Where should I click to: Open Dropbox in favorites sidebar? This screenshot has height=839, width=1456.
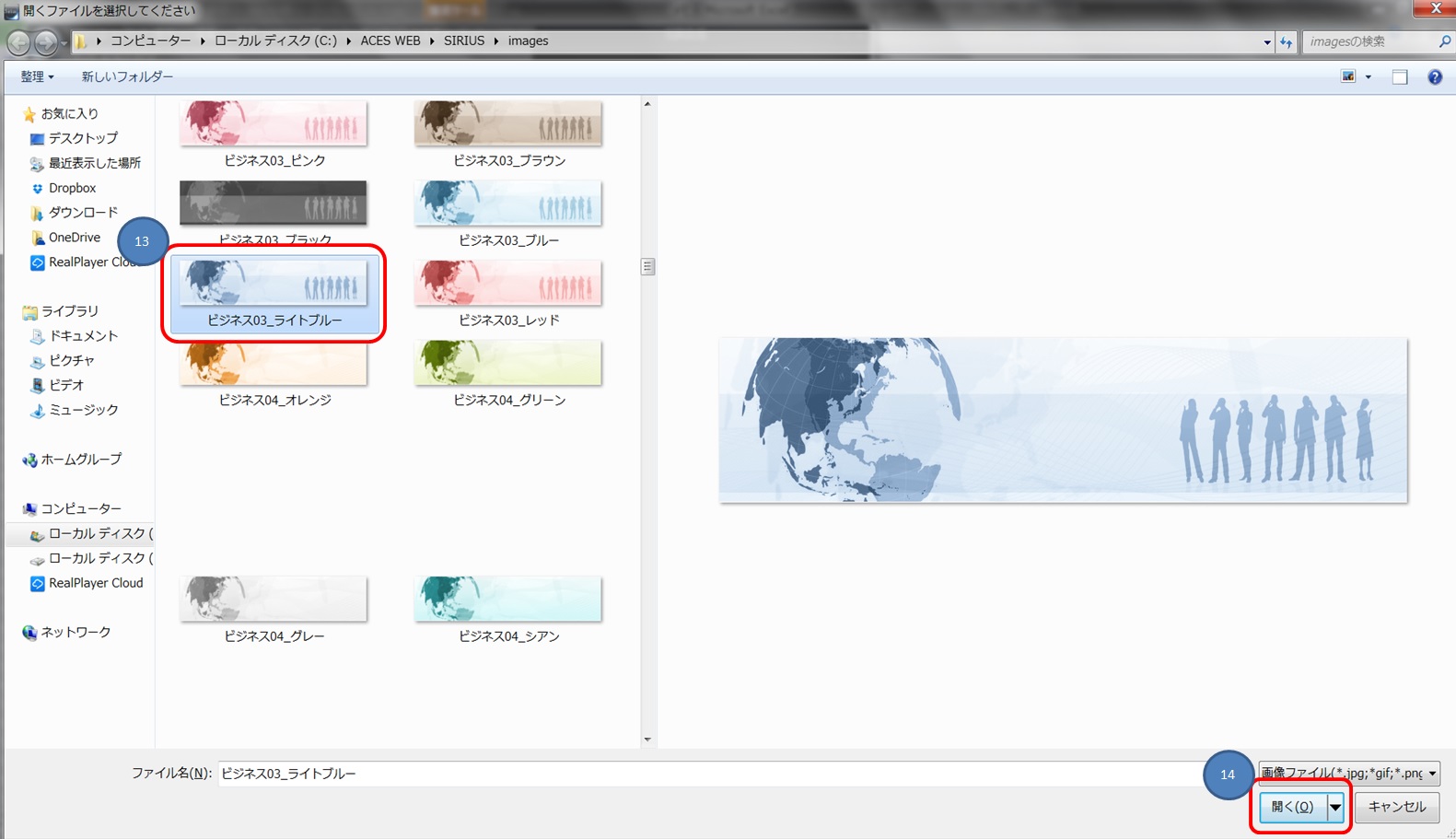(72, 188)
